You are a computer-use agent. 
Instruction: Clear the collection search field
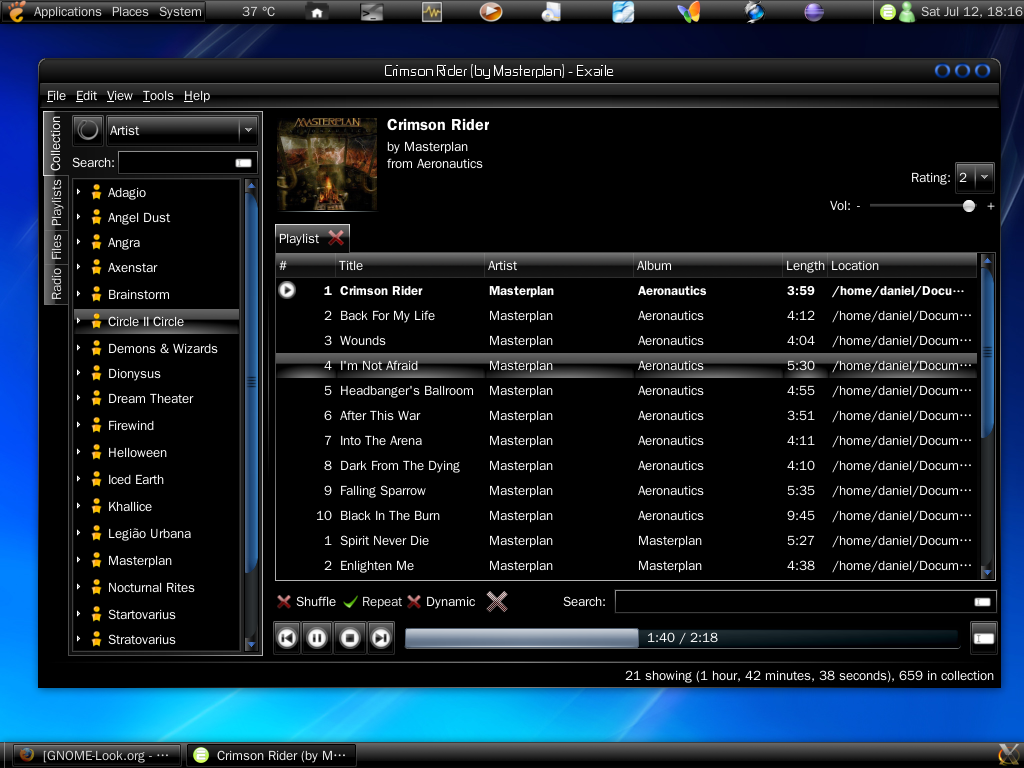tap(244, 163)
